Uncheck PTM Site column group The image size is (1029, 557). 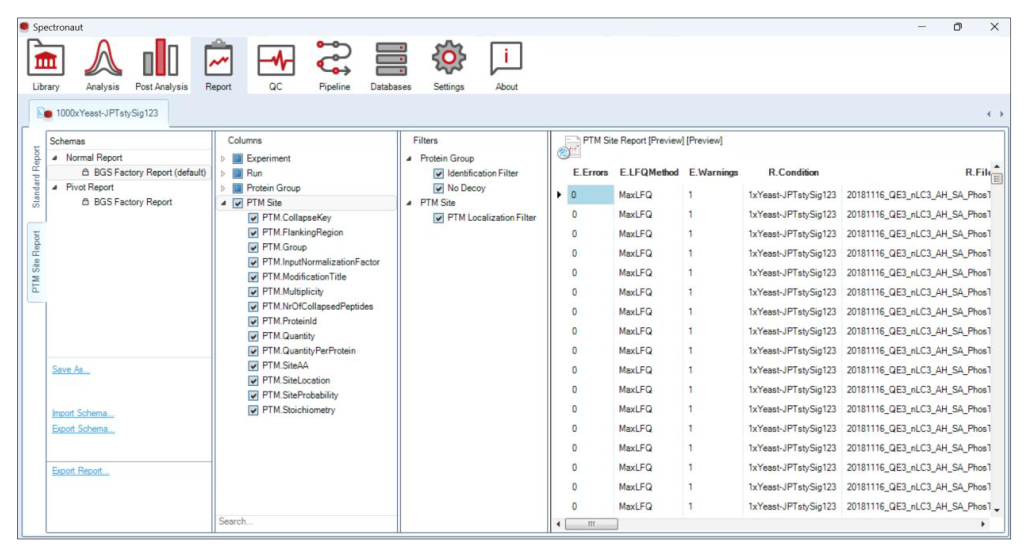click(x=238, y=203)
